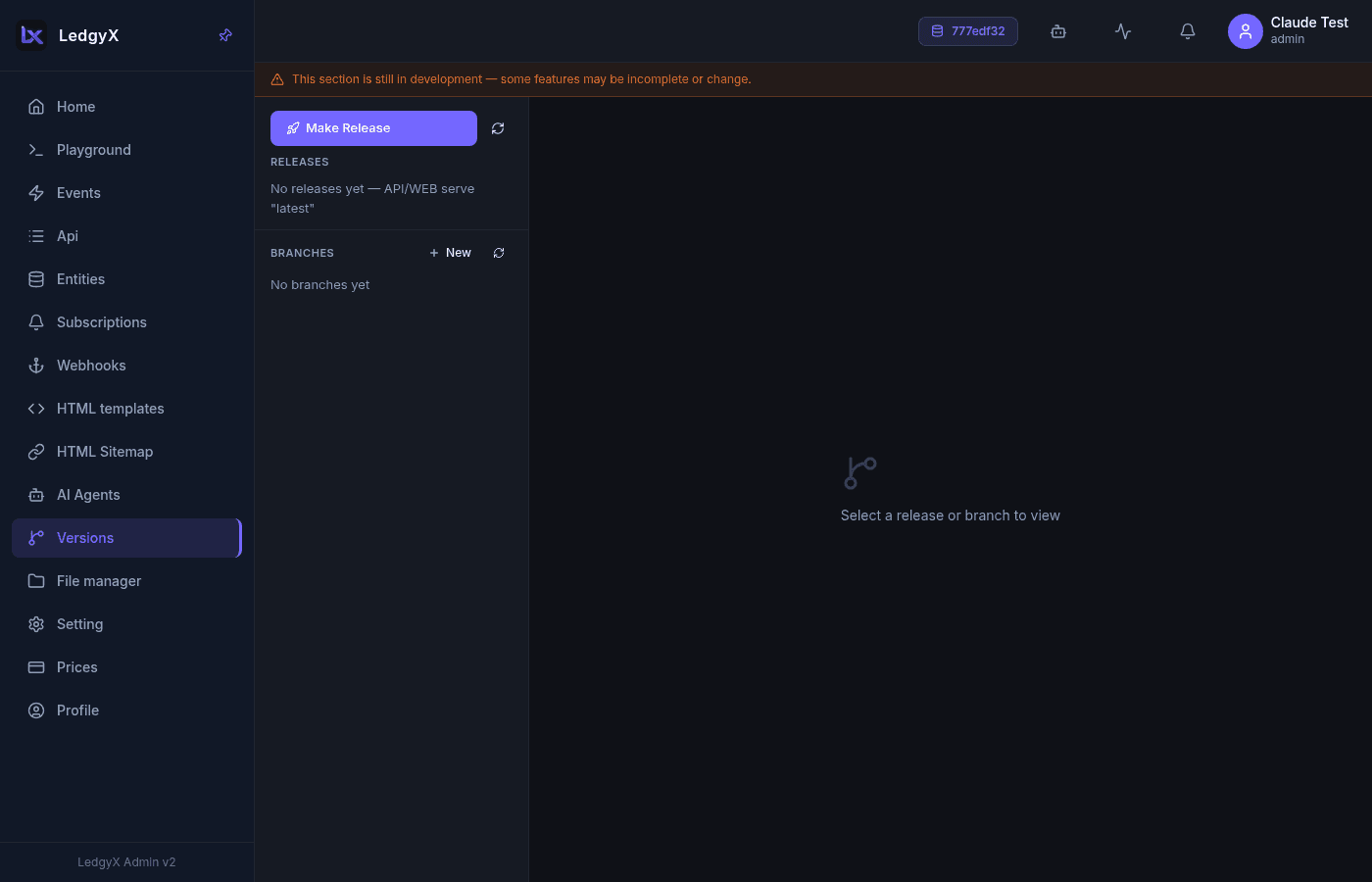Screen dimensions: 1372x882
Task: Click the 'LedgyX Admin v2' footer text
Action: [x=126, y=862]
